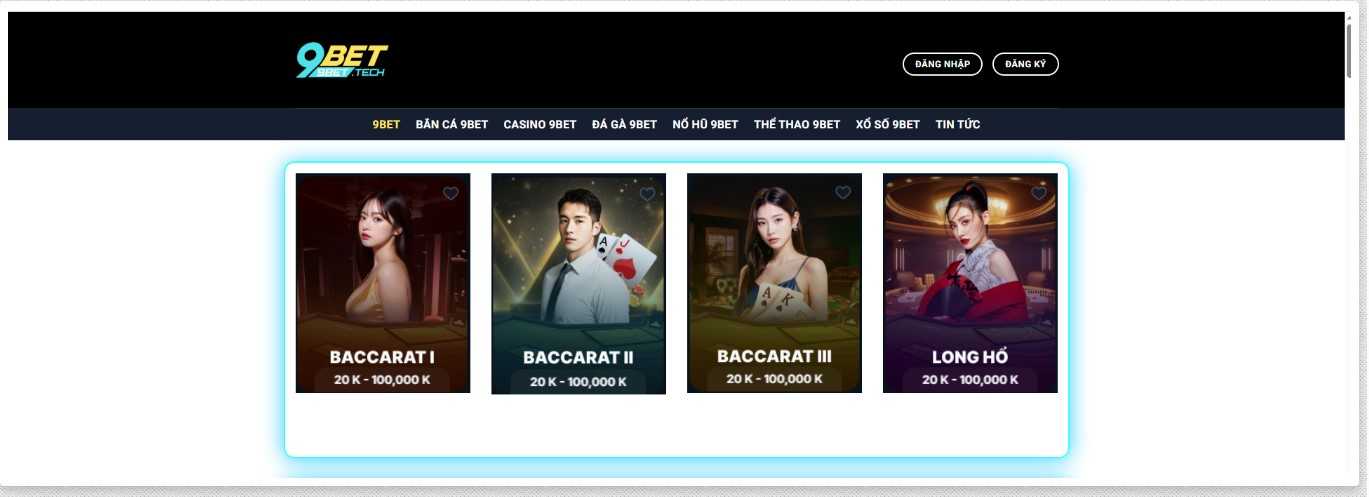Go to Tin Tức news page

958,125
